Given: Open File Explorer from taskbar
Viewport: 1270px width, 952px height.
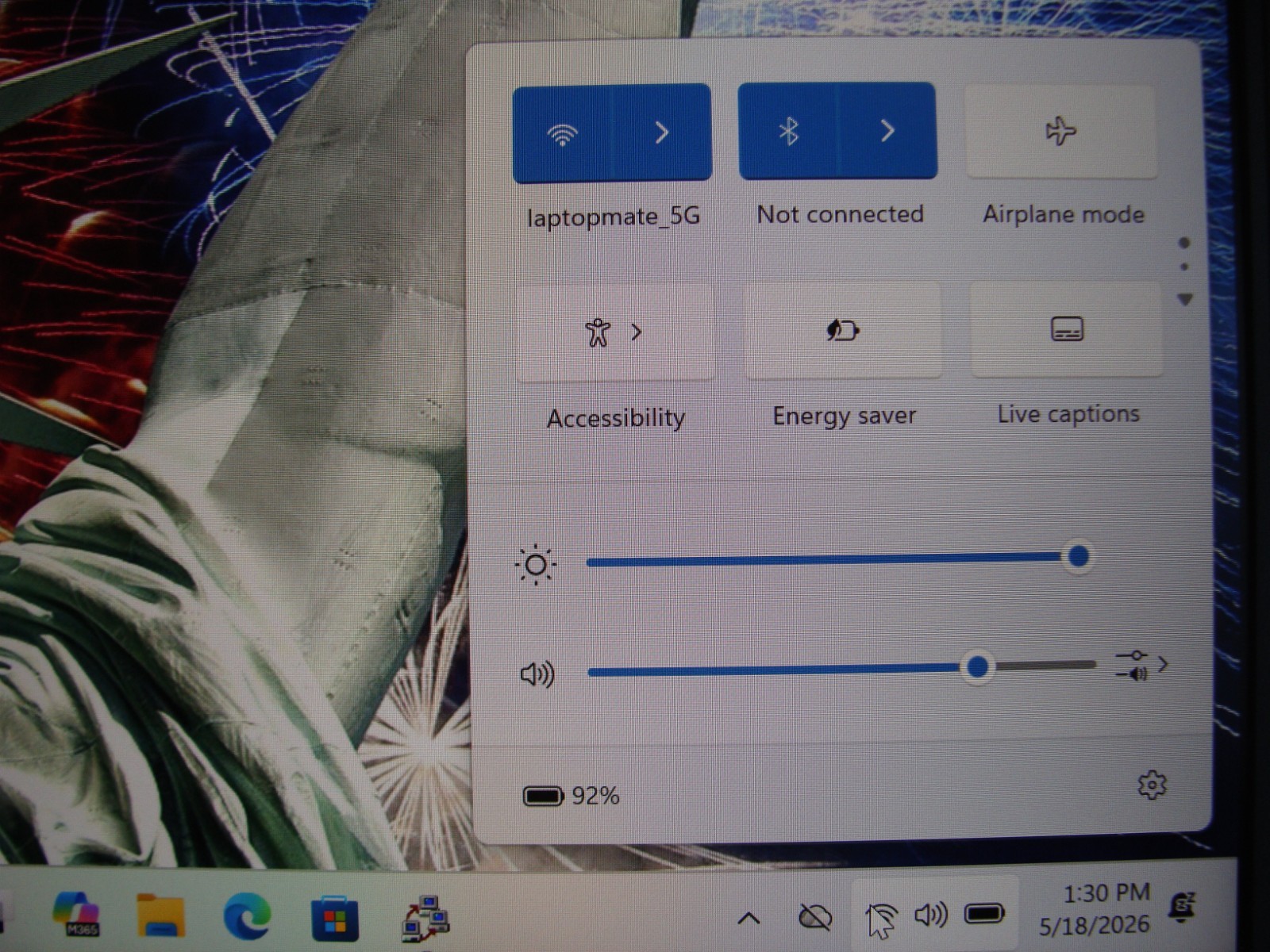Looking at the screenshot, I should pyautogui.click(x=160, y=916).
